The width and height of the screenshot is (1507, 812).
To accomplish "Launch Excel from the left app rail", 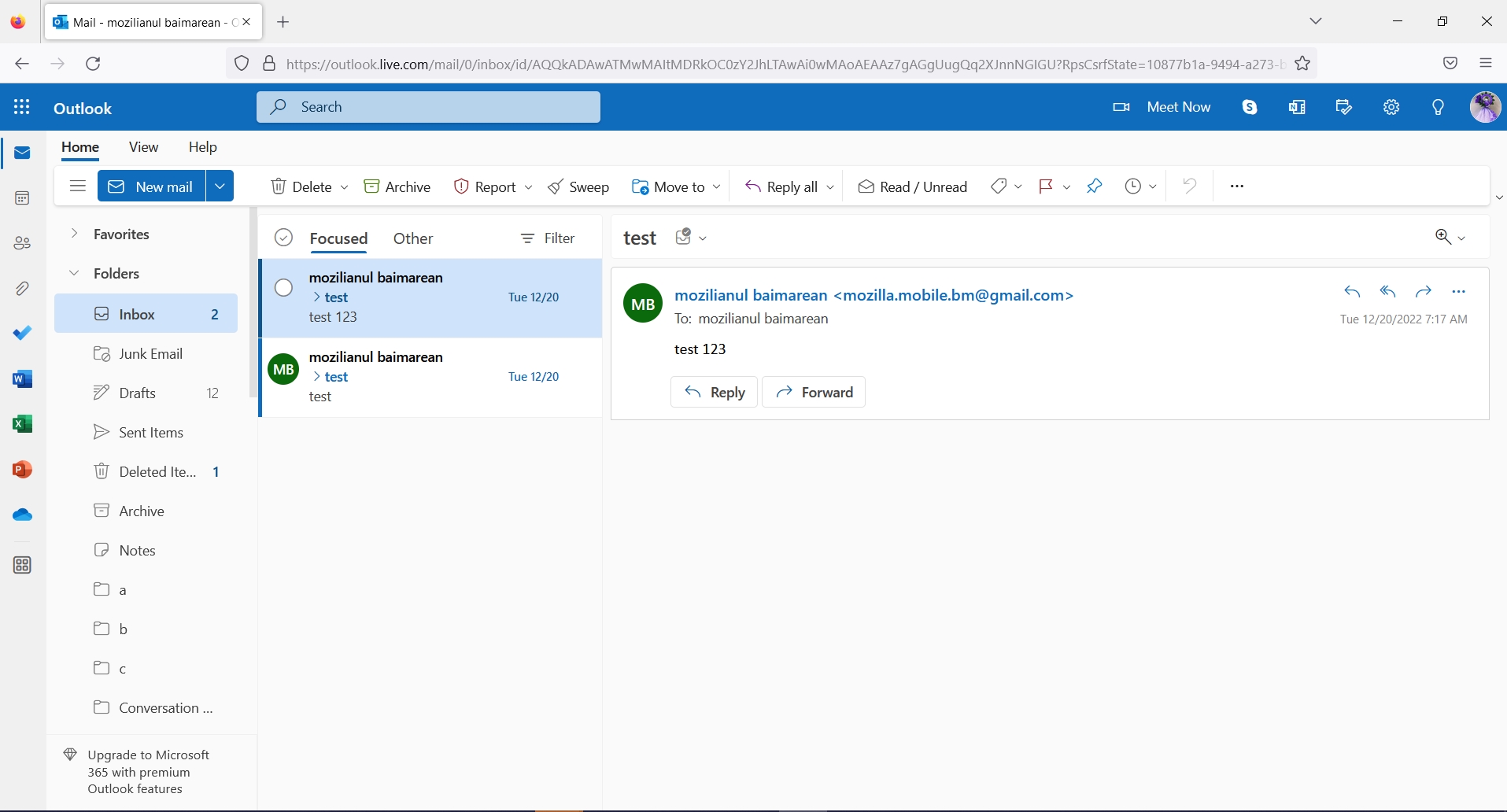I will (x=21, y=424).
